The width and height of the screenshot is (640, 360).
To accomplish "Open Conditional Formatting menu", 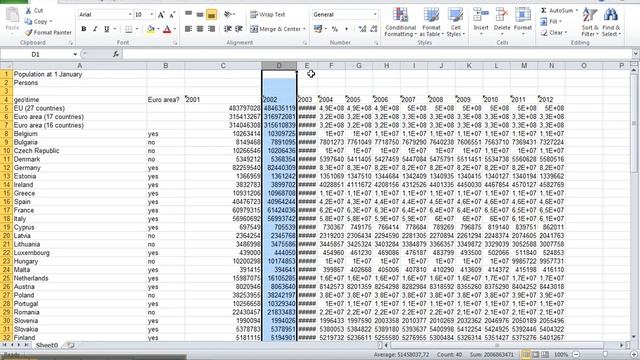I will point(400,22).
